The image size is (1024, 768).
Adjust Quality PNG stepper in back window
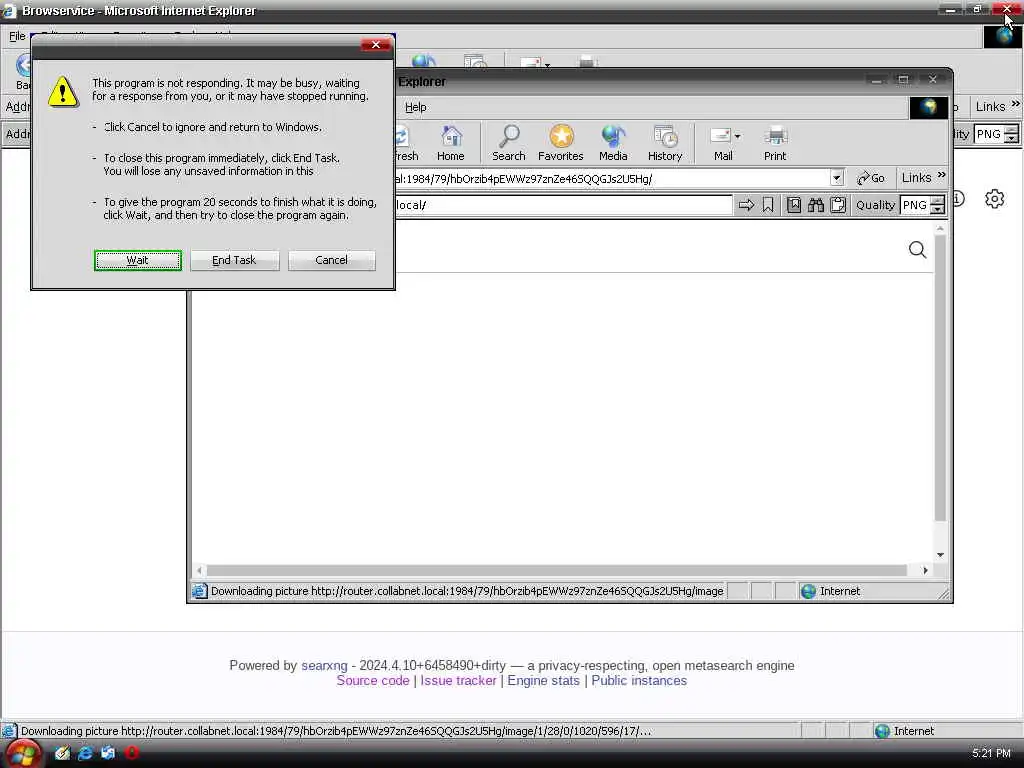[x=1012, y=135]
